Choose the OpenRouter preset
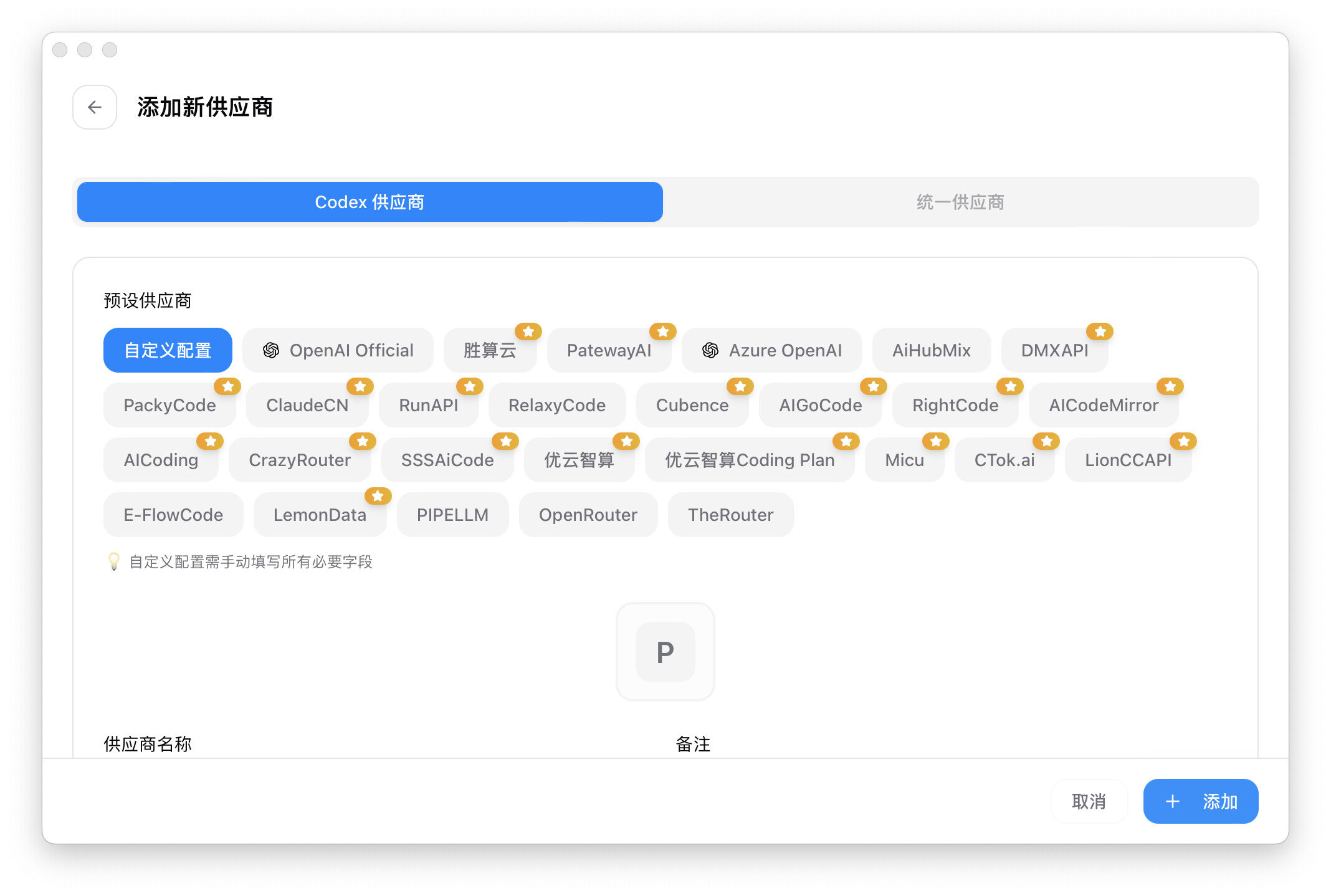 click(x=588, y=515)
